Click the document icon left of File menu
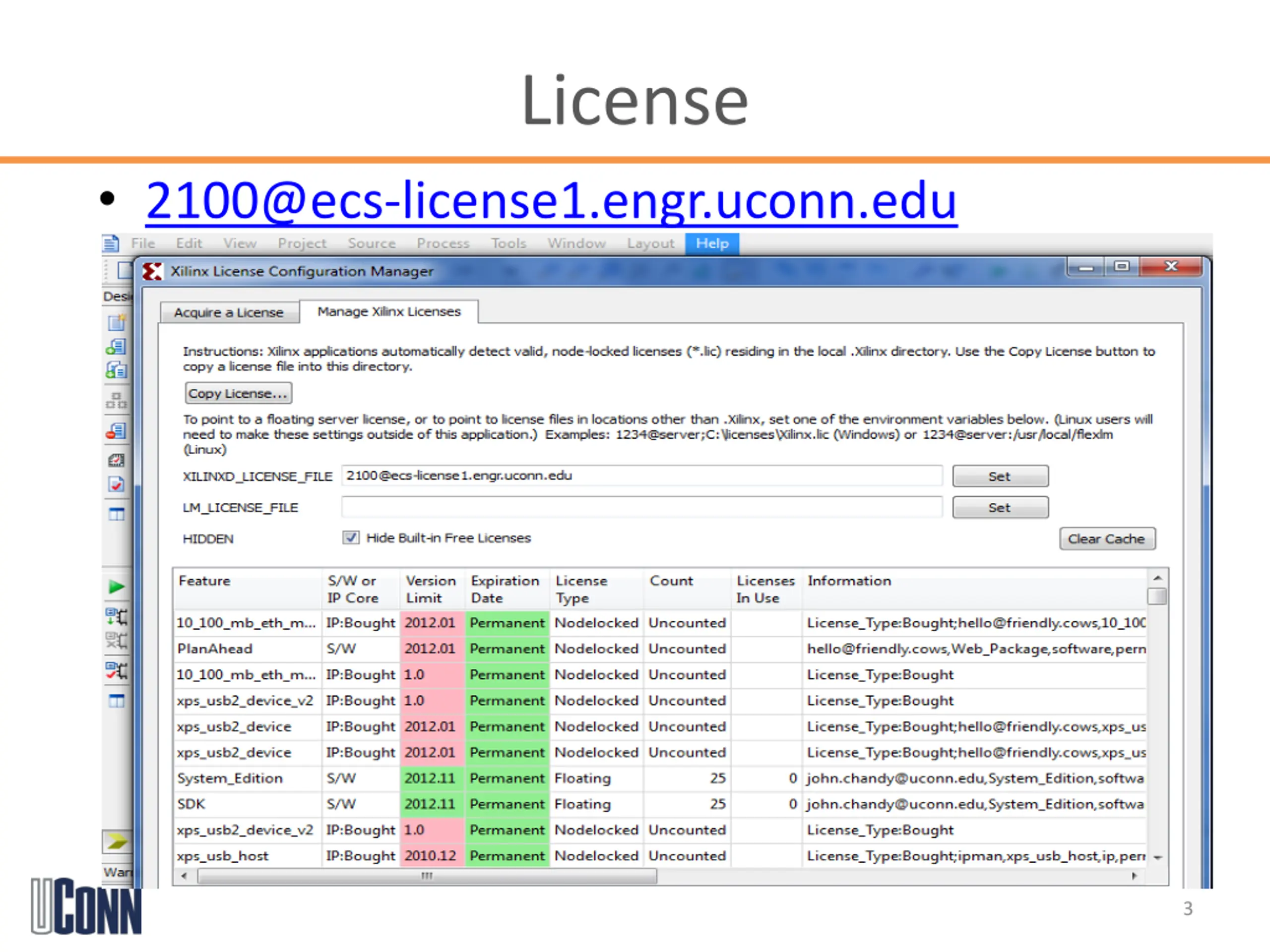 [111, 244]
